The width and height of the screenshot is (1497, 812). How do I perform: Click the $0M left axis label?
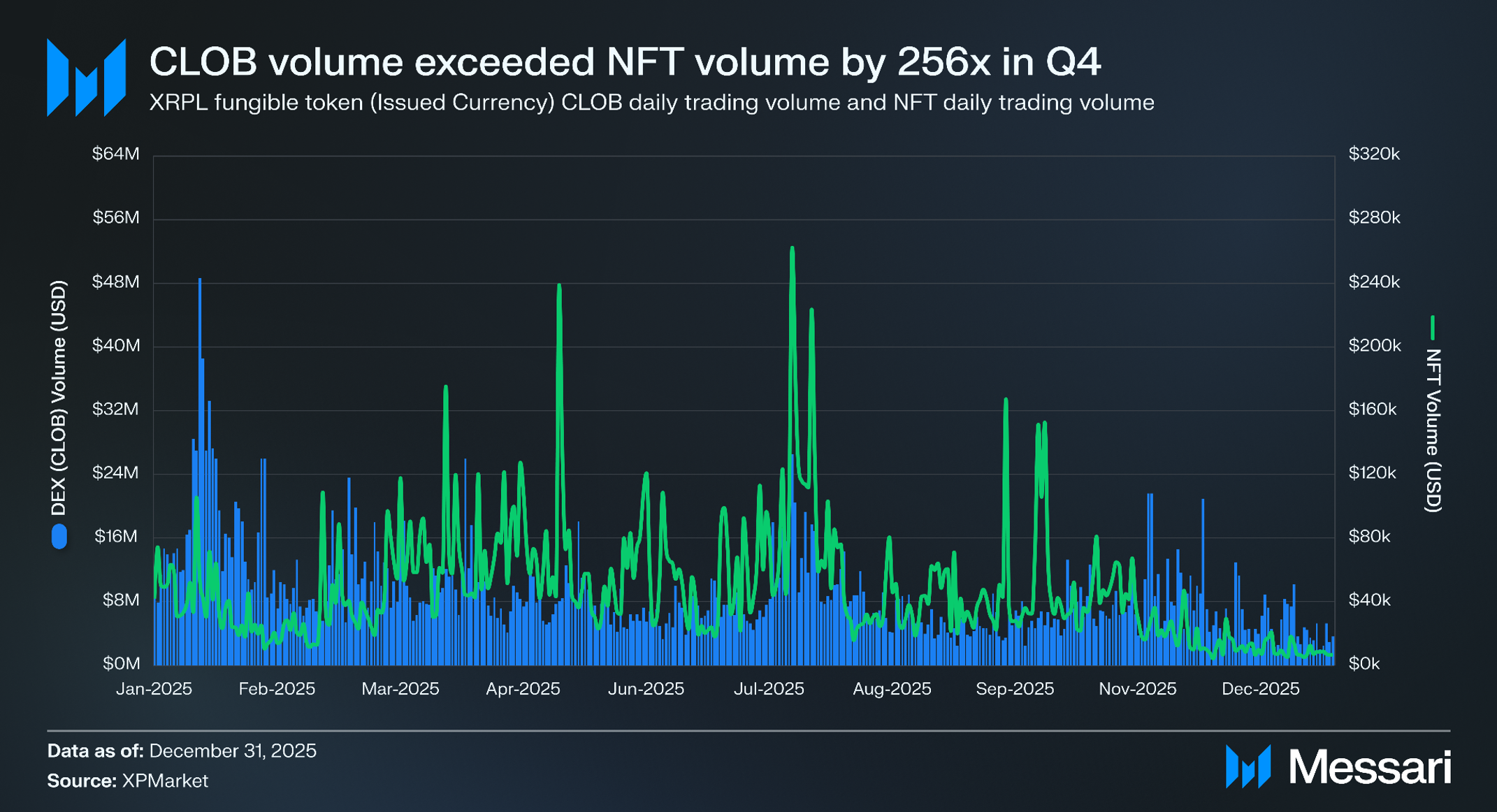[121, 663]
